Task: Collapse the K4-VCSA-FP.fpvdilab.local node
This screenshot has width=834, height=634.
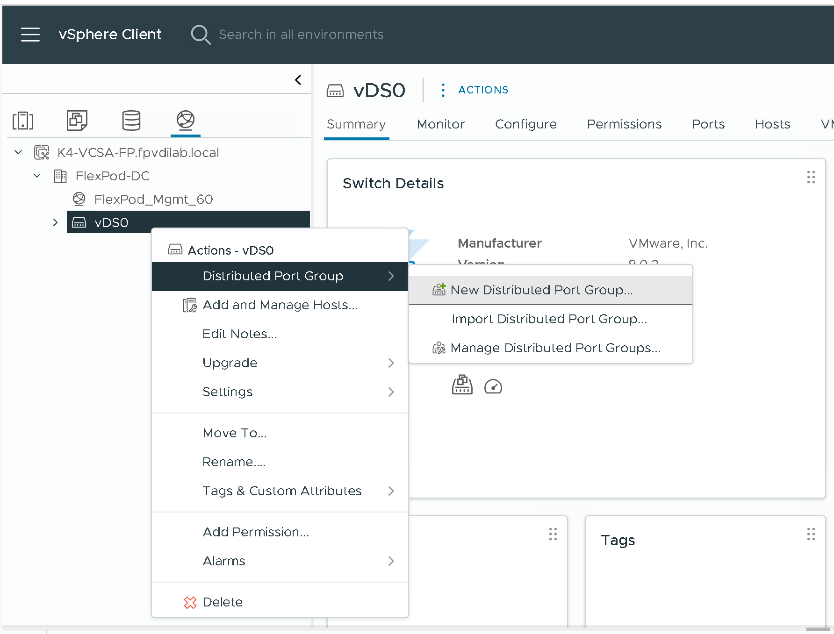Action: (19, 153)
